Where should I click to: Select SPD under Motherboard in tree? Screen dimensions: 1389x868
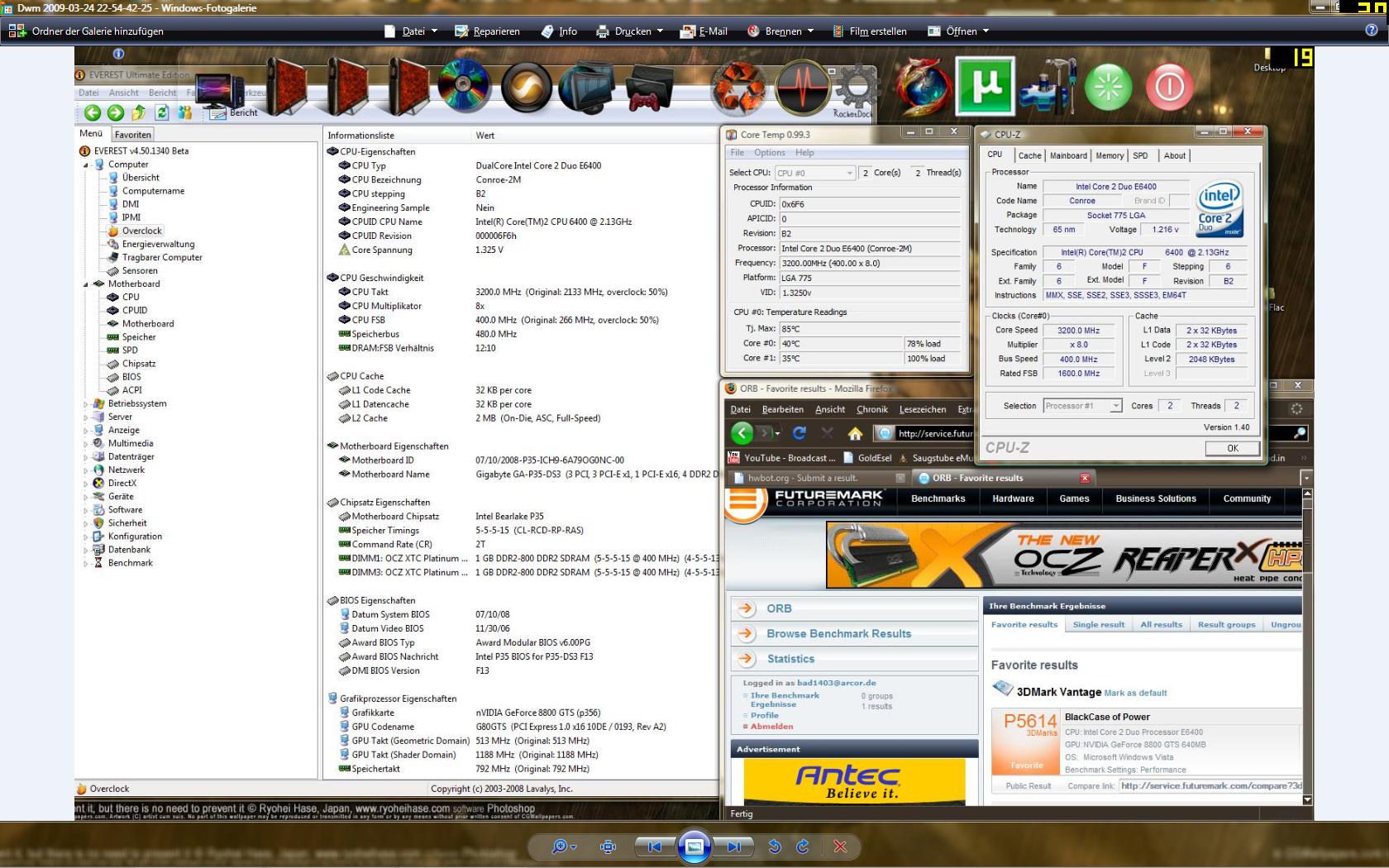[x=130, y=351]
